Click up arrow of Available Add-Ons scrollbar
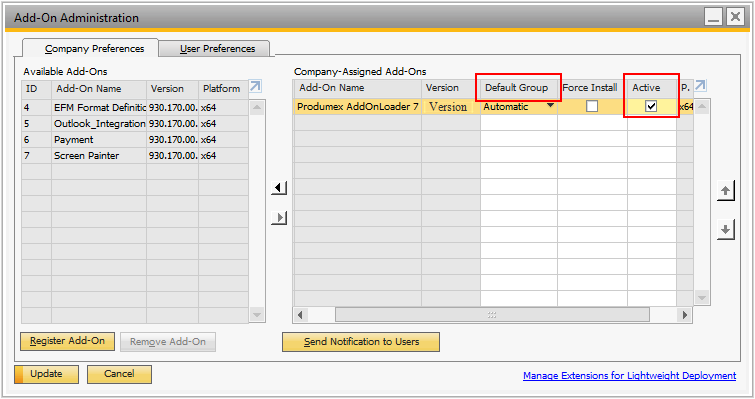This screenshot has height=399, width=755. tap(257, 107)
